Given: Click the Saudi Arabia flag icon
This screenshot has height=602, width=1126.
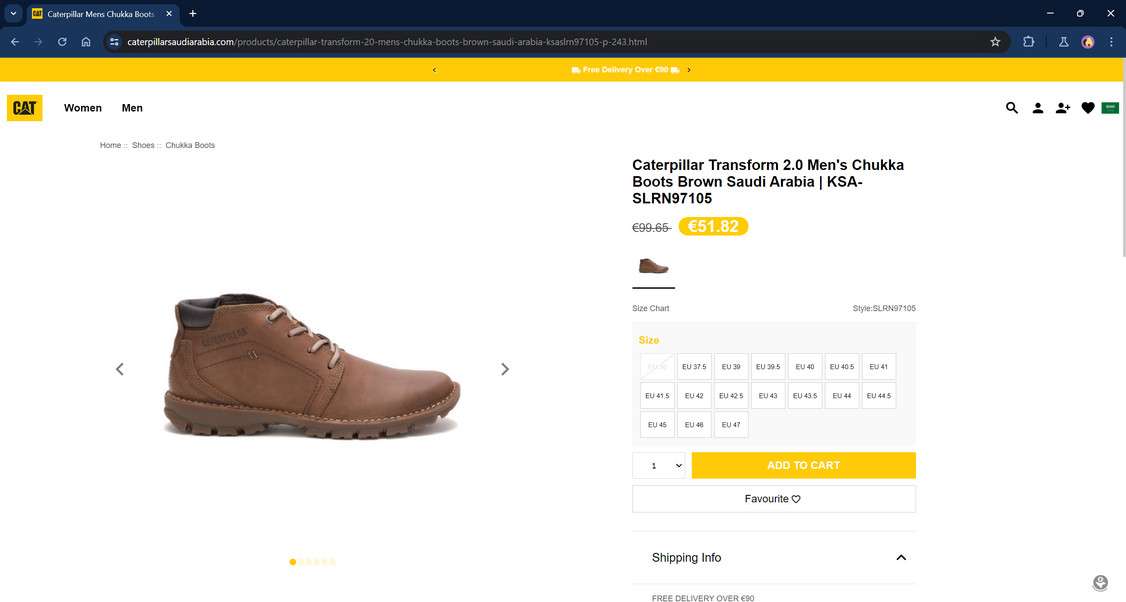Looking at the screenshot, I should coord(1109,108).
